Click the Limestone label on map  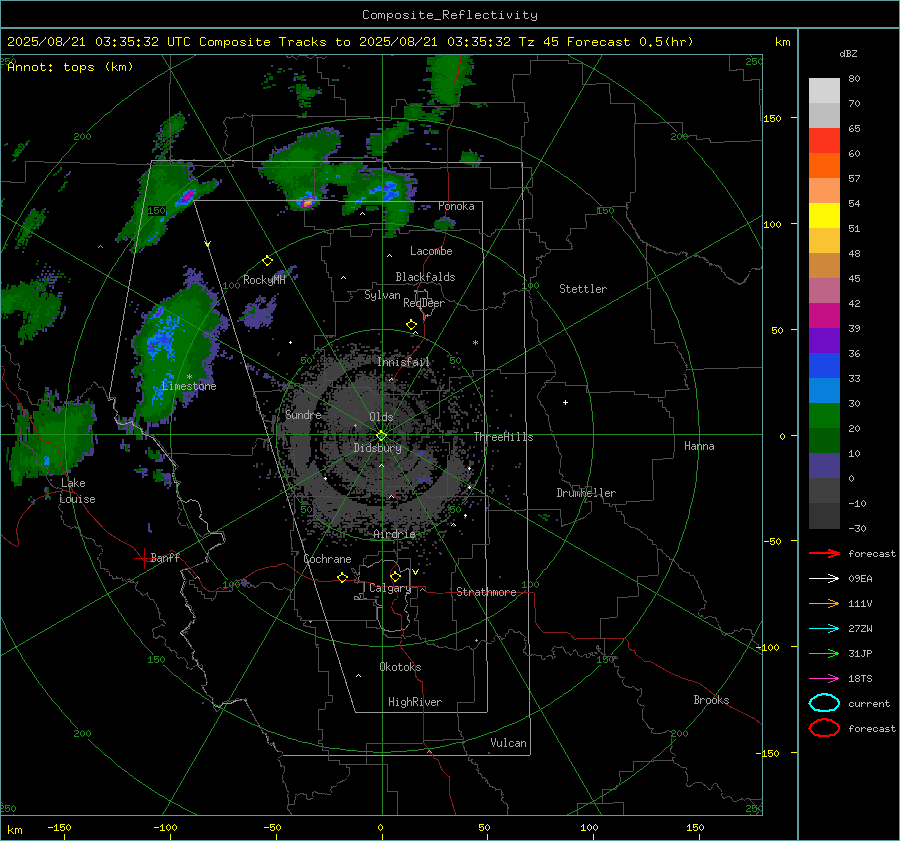coord(189,386)
